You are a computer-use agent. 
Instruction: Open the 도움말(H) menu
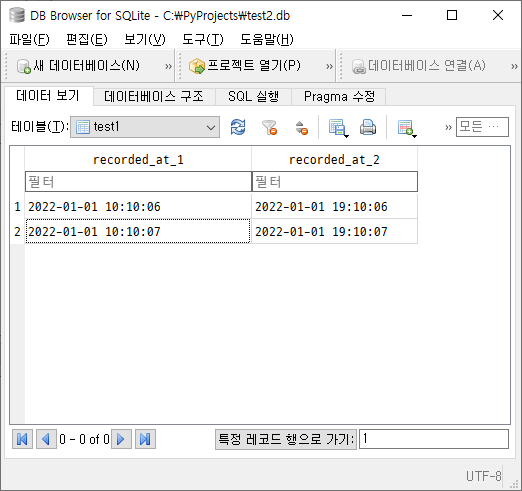coord(267,39)
